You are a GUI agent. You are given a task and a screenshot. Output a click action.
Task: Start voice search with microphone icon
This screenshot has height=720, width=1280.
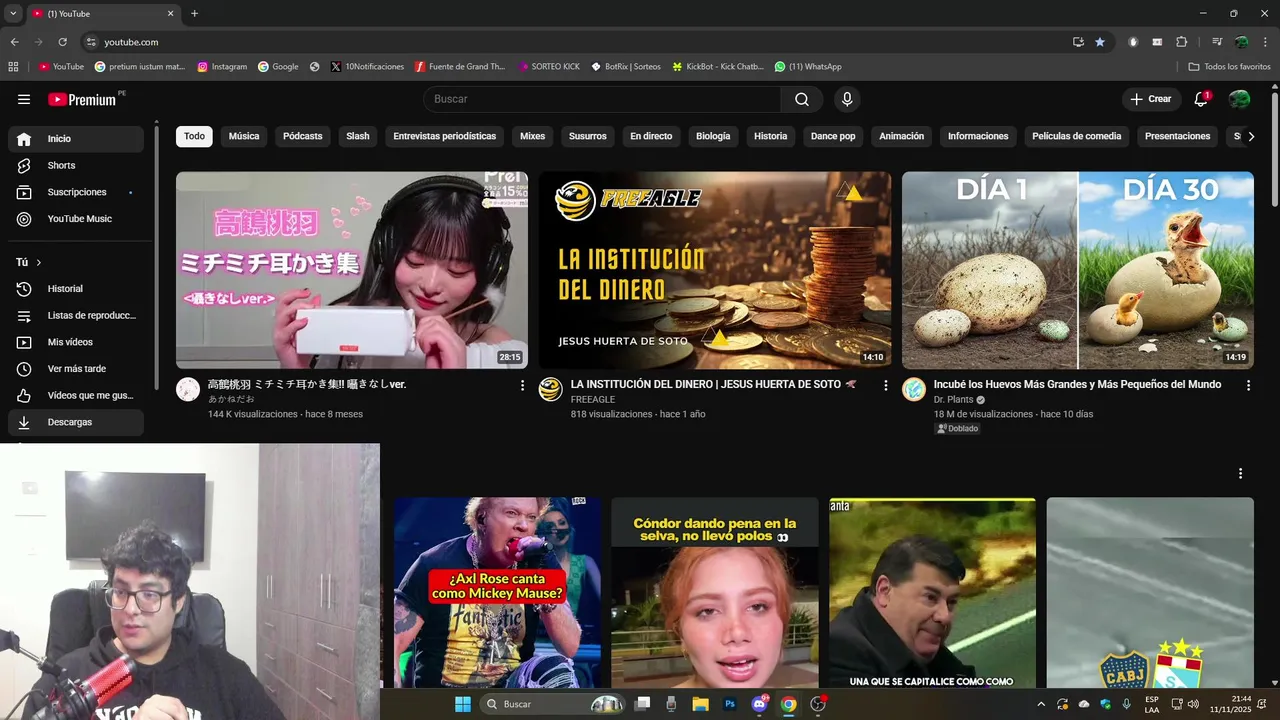pos(847,99)
